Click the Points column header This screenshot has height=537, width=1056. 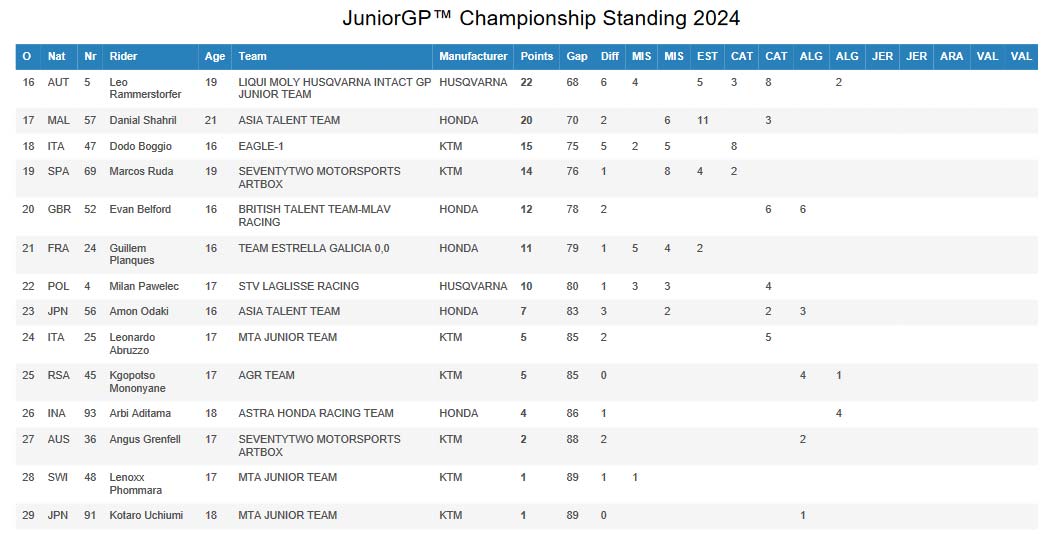coord(537,56)
